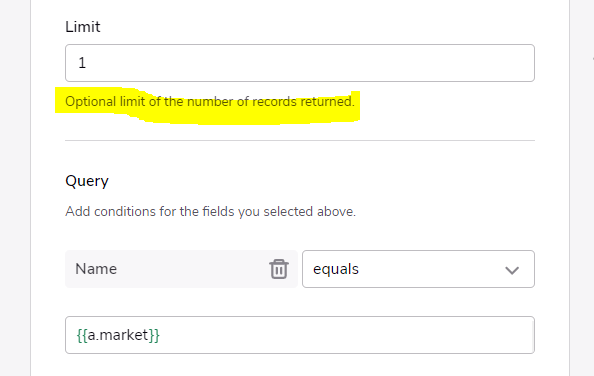Delete the Name condition with trash icon
Screen dimensions: 594x376
(279, 269)
